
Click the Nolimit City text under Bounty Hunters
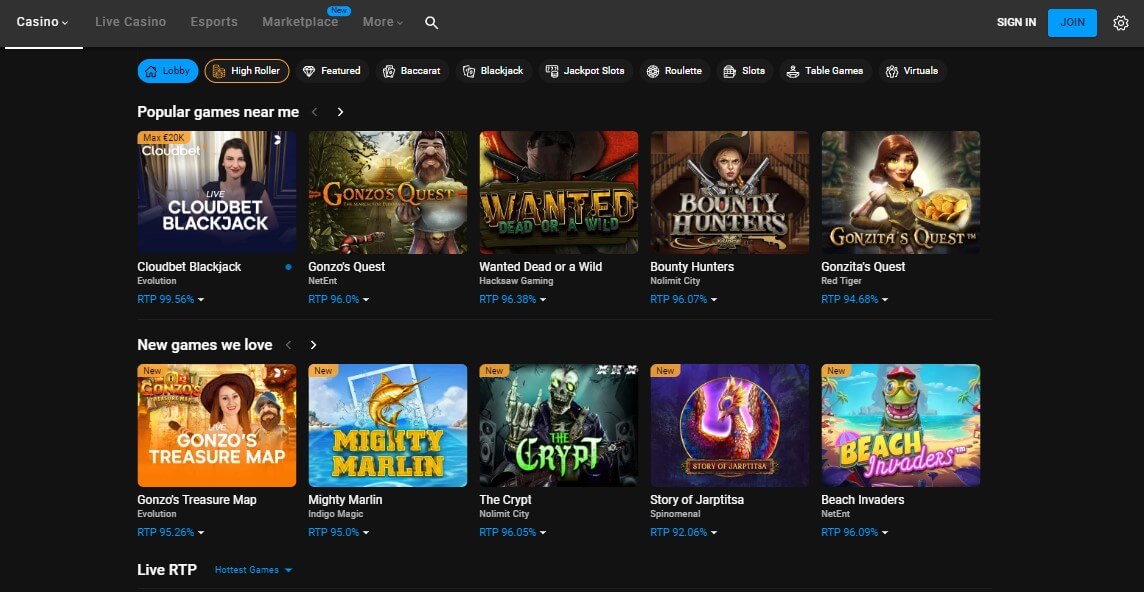tap(675, 281)
